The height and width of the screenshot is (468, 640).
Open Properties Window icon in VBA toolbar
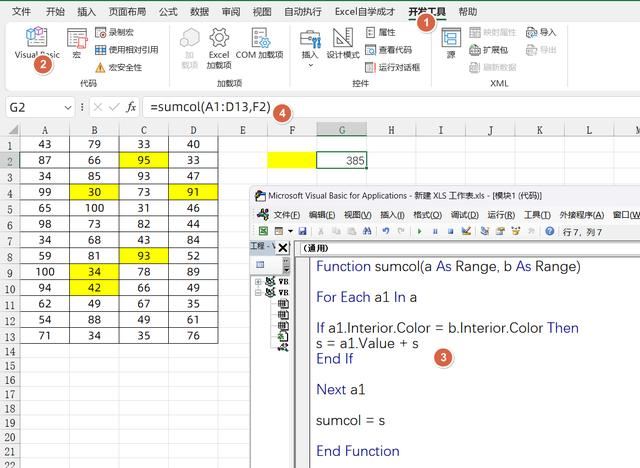500,231
